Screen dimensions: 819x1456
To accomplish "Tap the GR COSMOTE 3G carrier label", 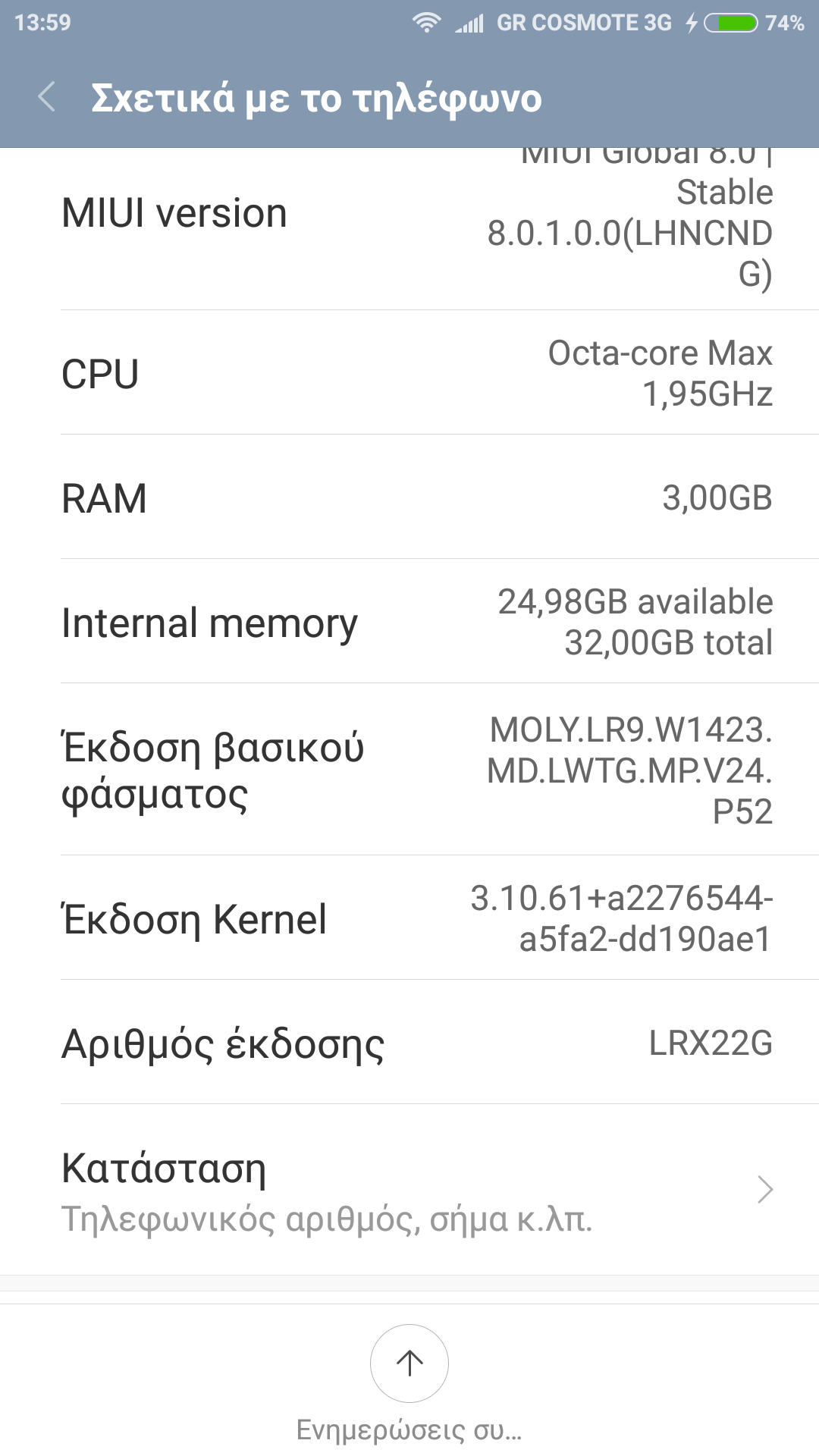I will tap(584, 23).
